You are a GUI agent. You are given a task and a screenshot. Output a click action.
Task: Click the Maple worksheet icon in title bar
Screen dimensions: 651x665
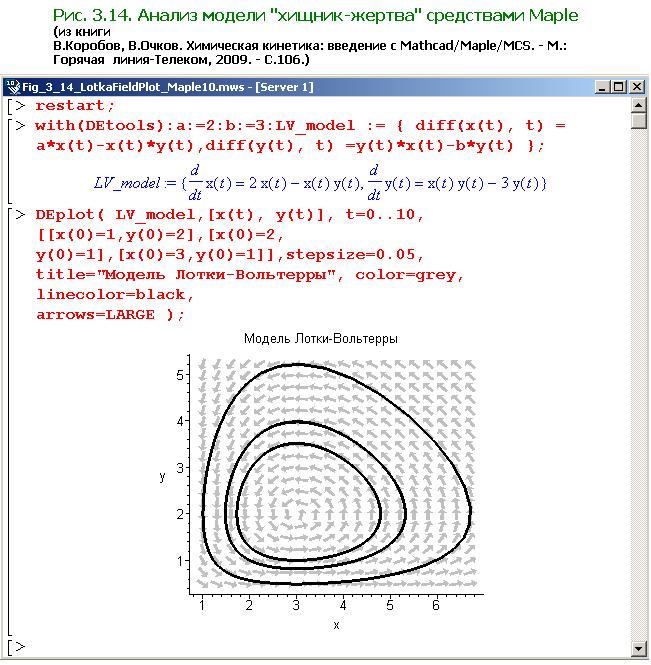(13, 87)
